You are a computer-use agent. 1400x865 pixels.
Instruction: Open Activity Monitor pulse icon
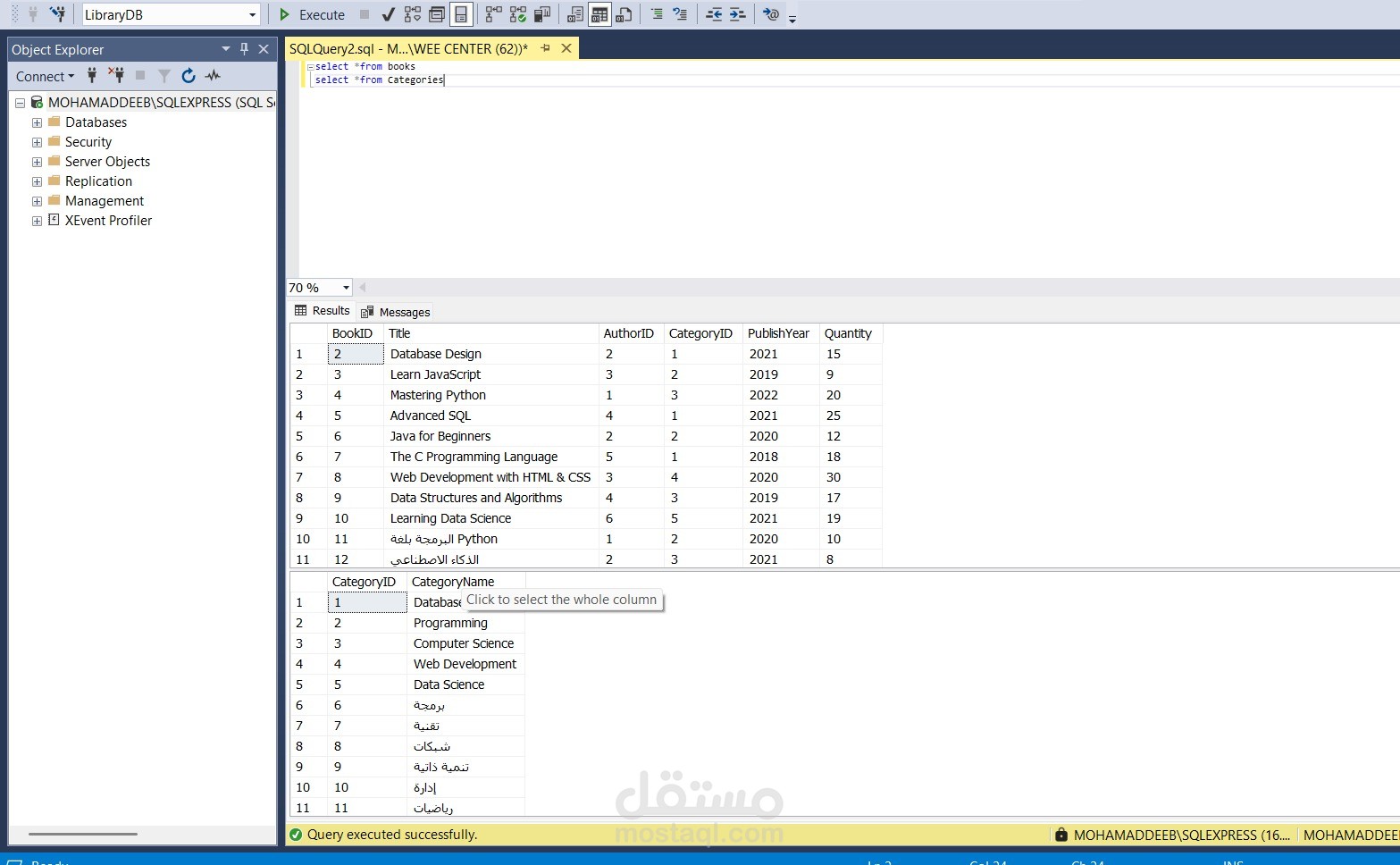213,76
